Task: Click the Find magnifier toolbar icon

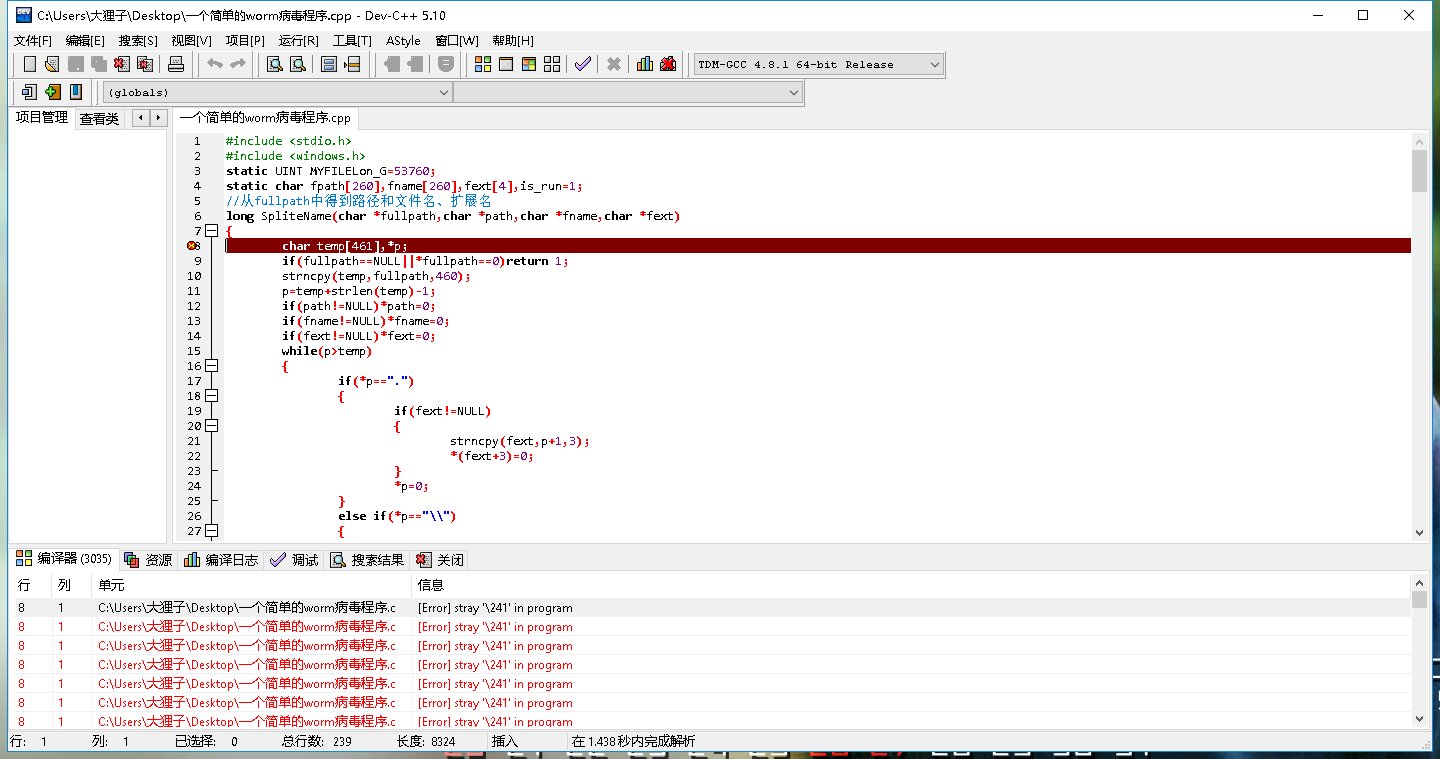Action: point(273,64)
